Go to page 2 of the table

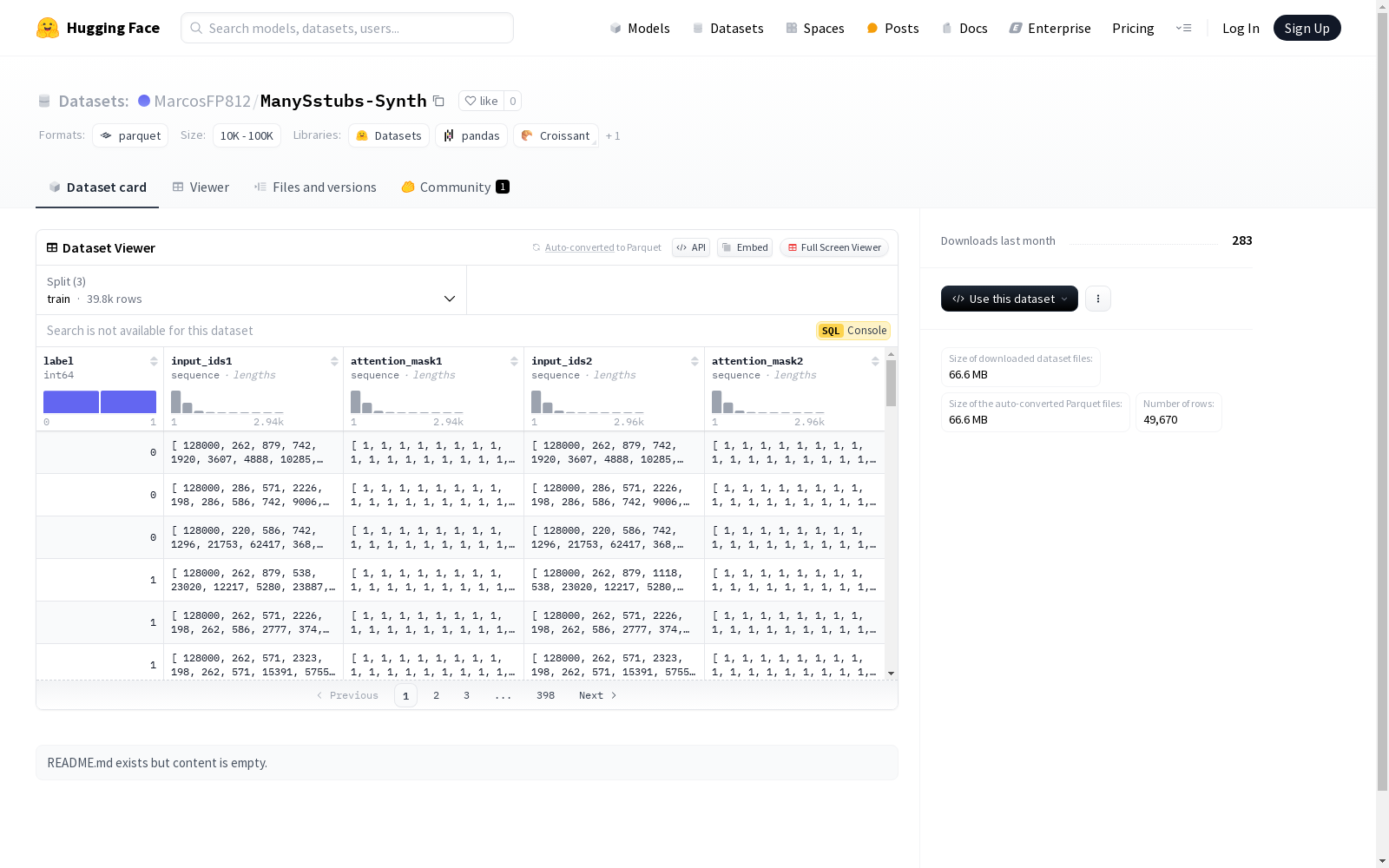tap(436, 695)
